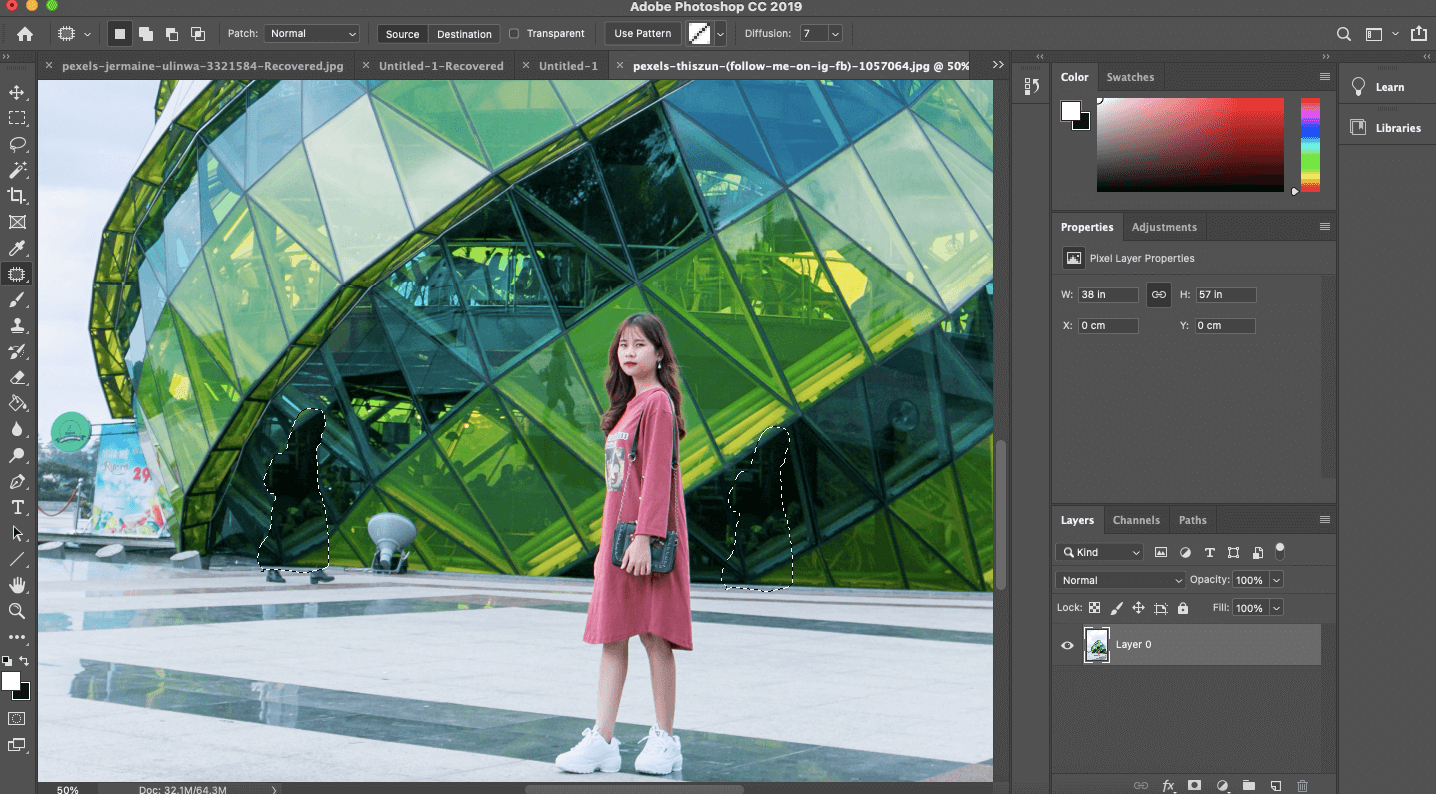This screenshot has height=794, width=1436.
Task: Click the rainbow hue slider strip
Action: pyautogui.click(x=1310, y=145)
